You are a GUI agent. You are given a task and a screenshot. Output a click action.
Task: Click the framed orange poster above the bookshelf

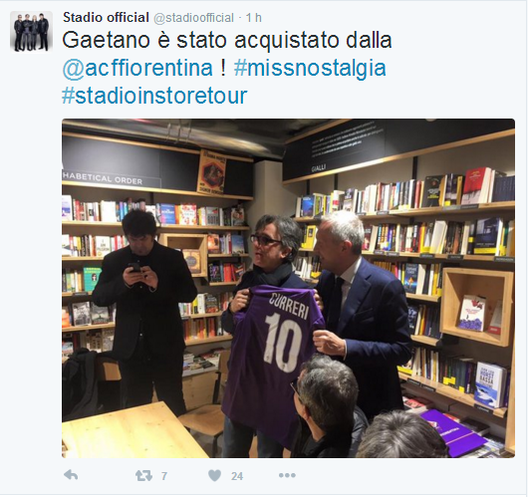pyautogui.click(x=211, y=172)
